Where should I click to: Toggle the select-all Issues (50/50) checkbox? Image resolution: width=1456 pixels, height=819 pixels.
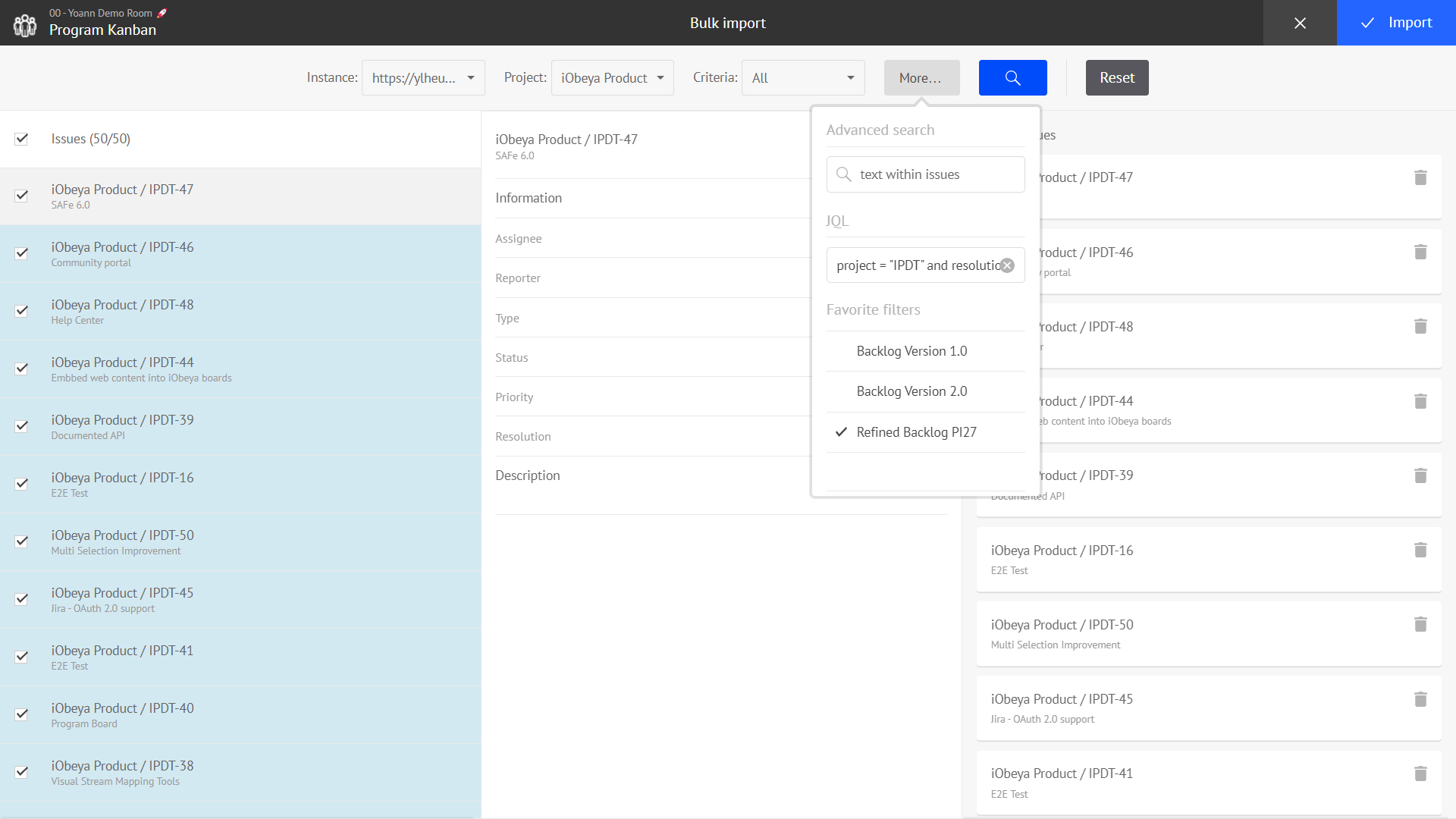[21, 139]
